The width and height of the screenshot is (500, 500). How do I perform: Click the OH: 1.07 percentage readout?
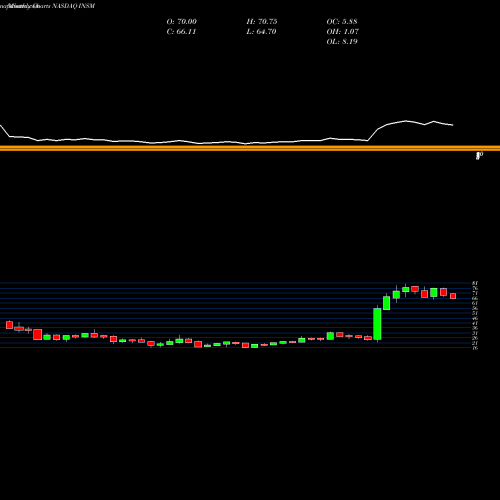[343, 32]
